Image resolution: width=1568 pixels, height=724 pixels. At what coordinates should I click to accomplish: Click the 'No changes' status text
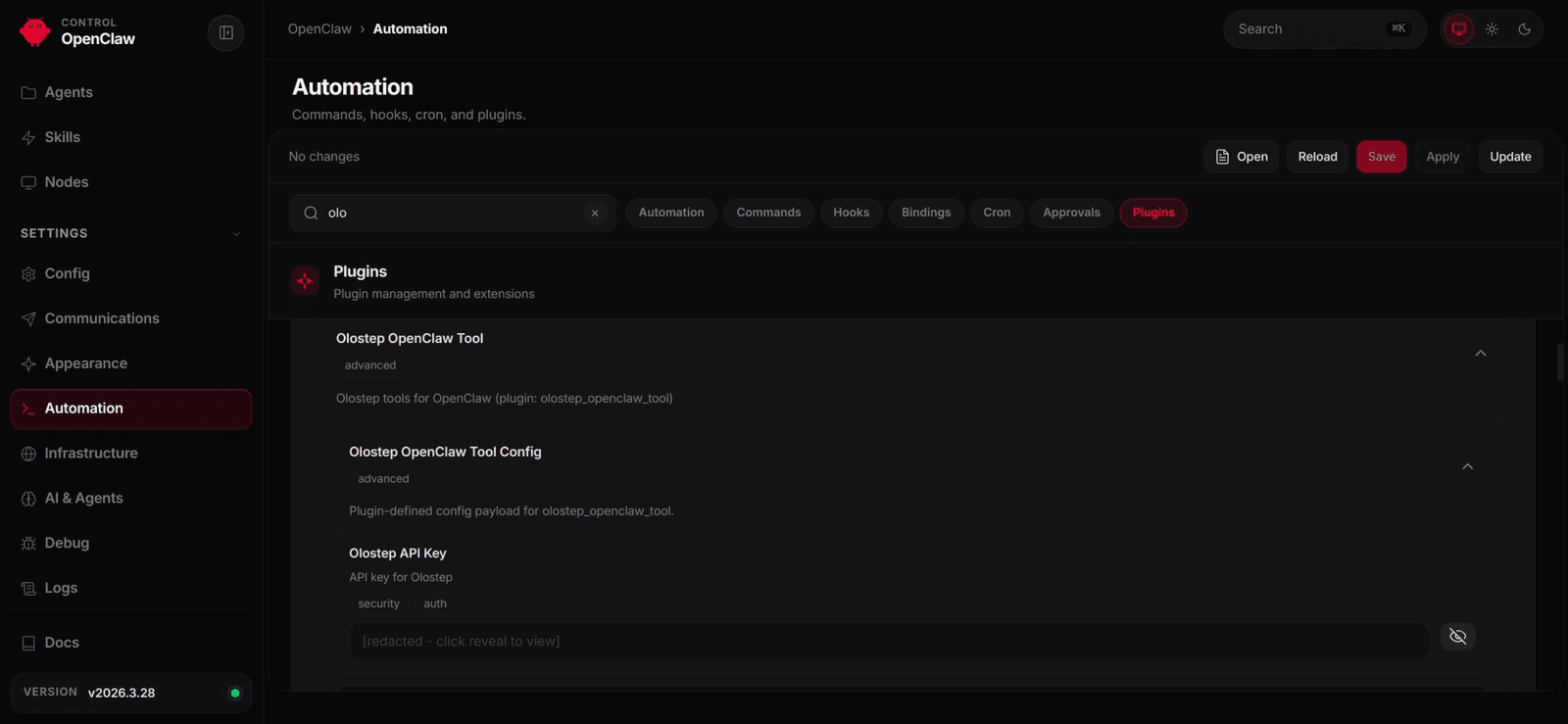[324, 157]
